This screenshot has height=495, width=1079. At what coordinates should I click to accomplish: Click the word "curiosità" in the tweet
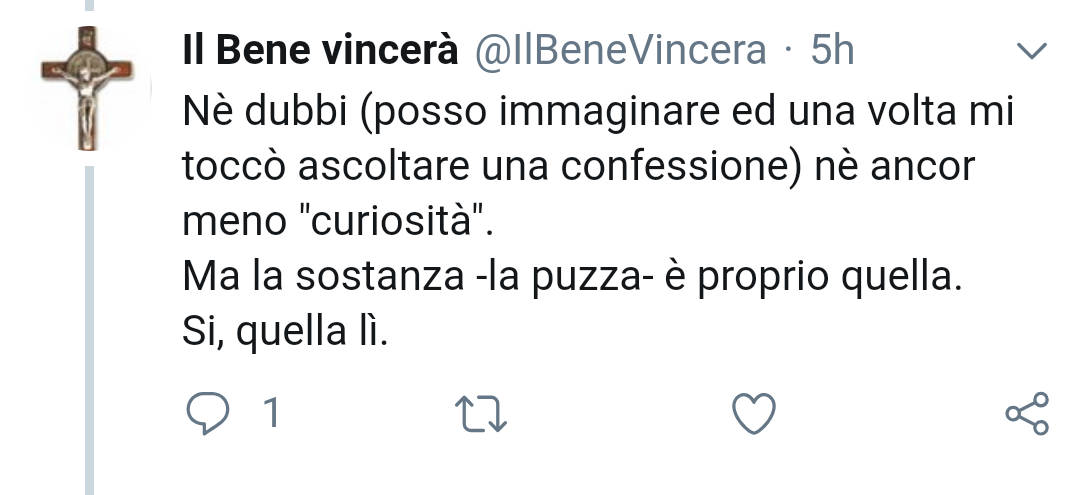396,220
